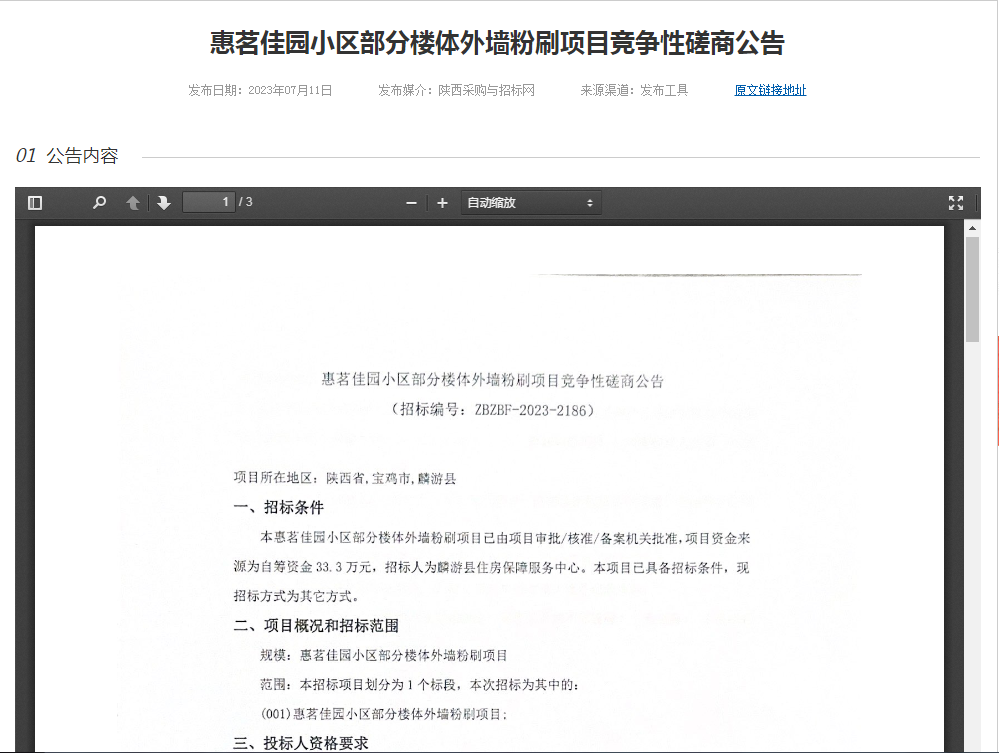Viewport: 999px width, 753px height.
Task: Select the text 来源渠道: 发布工具
Action: point(634,90)
